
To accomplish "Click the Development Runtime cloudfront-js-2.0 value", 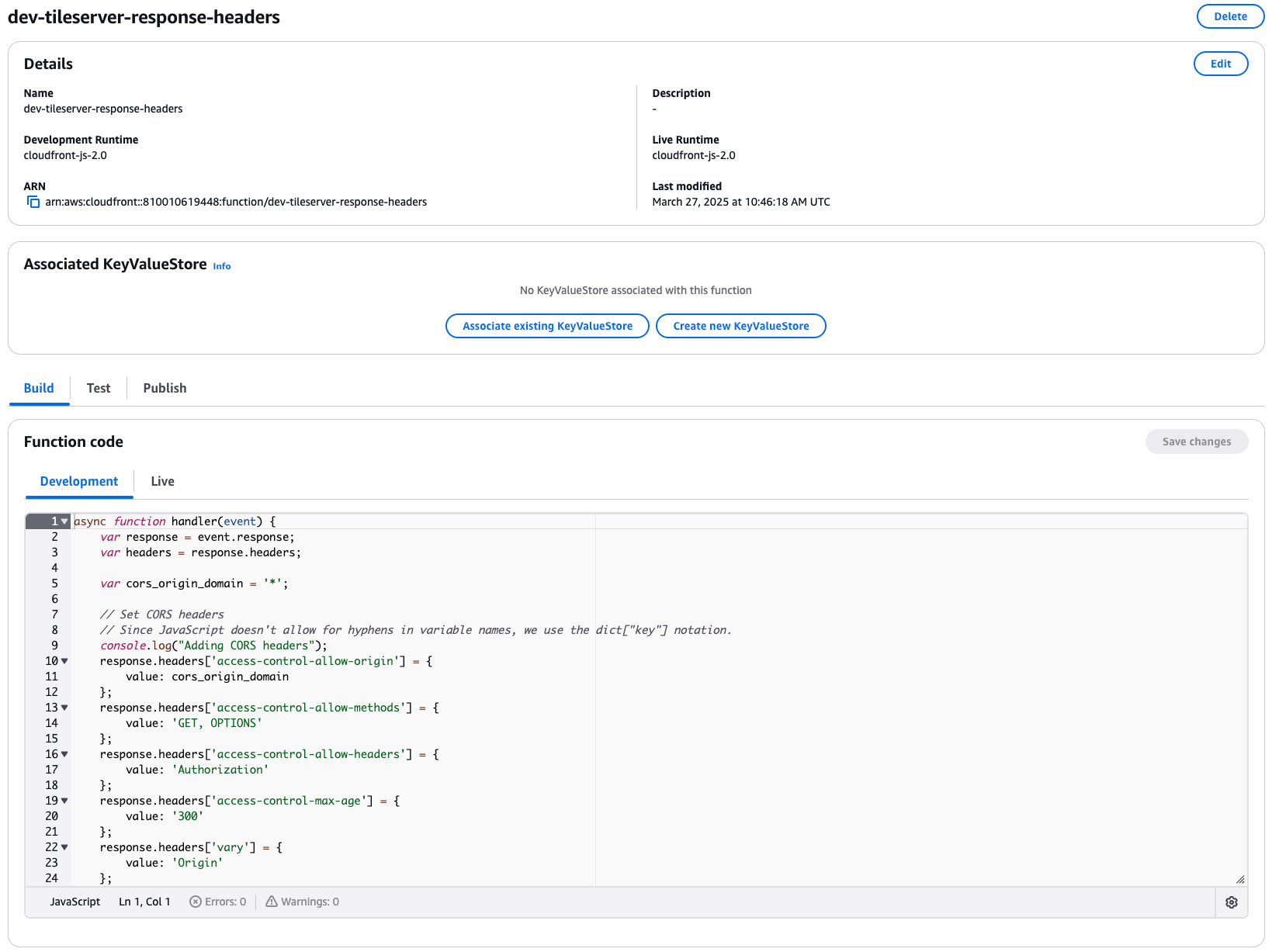I will point(65,155).
